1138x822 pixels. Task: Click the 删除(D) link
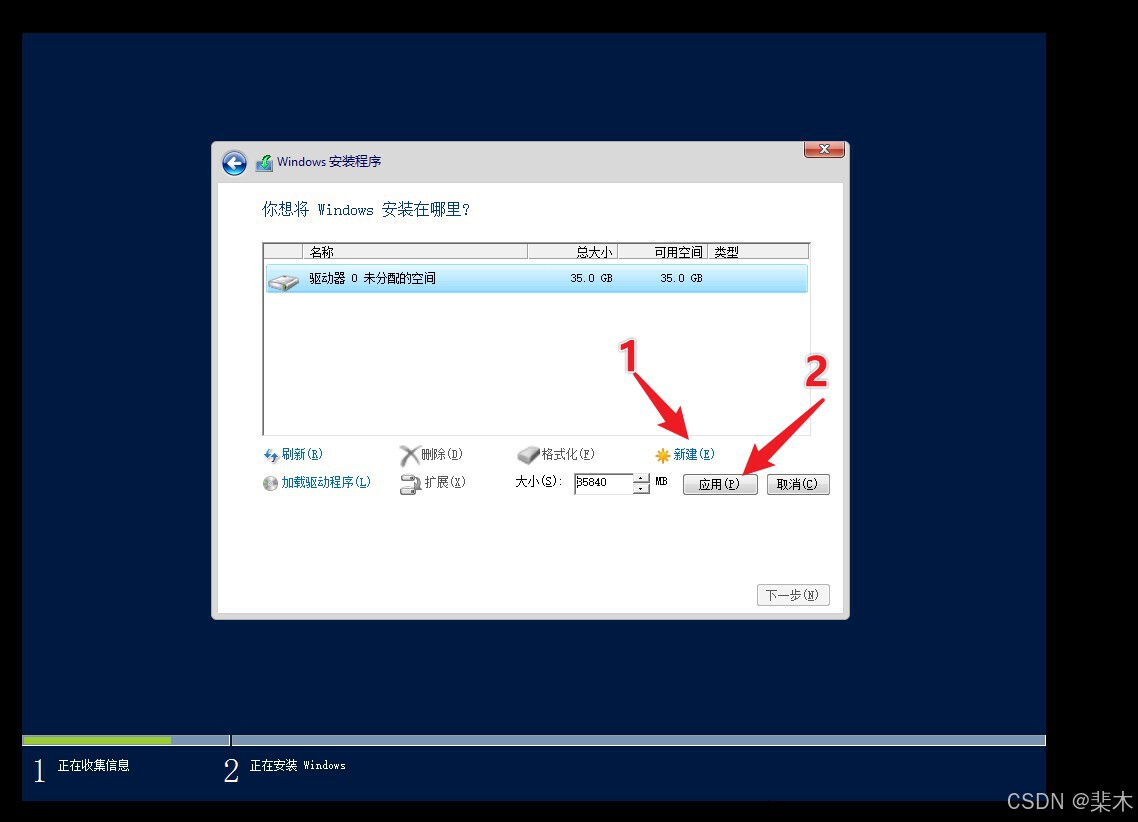pyautogui.click(x=442, y=454)
